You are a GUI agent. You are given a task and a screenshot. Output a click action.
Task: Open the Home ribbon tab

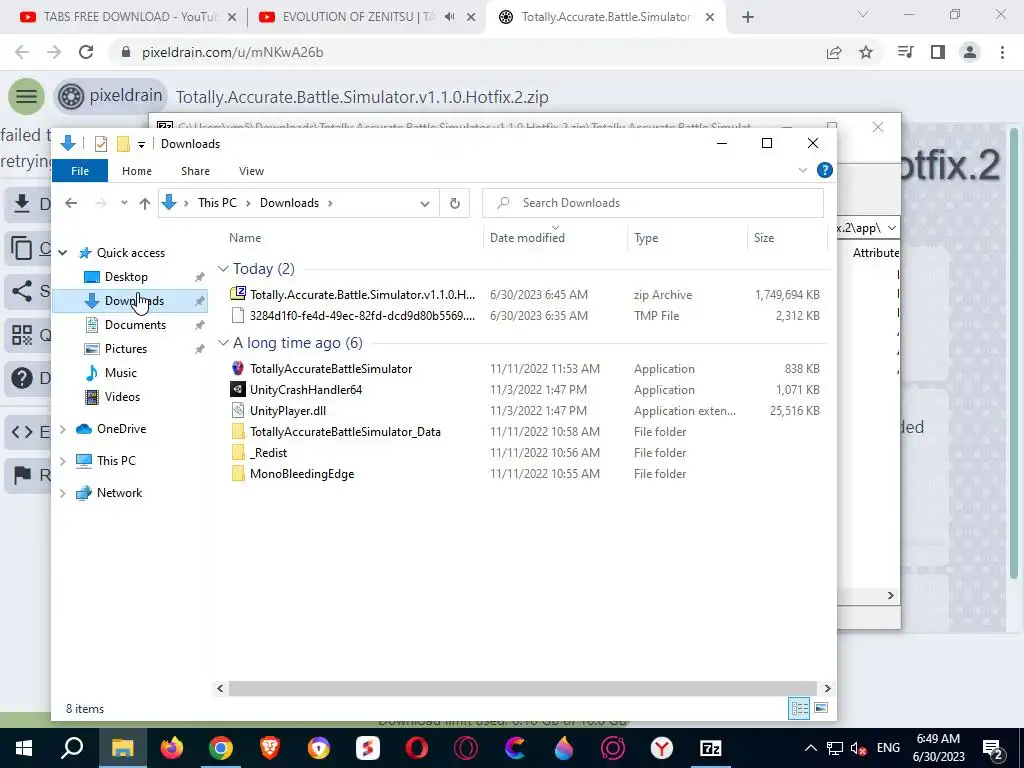pos(136,171)
